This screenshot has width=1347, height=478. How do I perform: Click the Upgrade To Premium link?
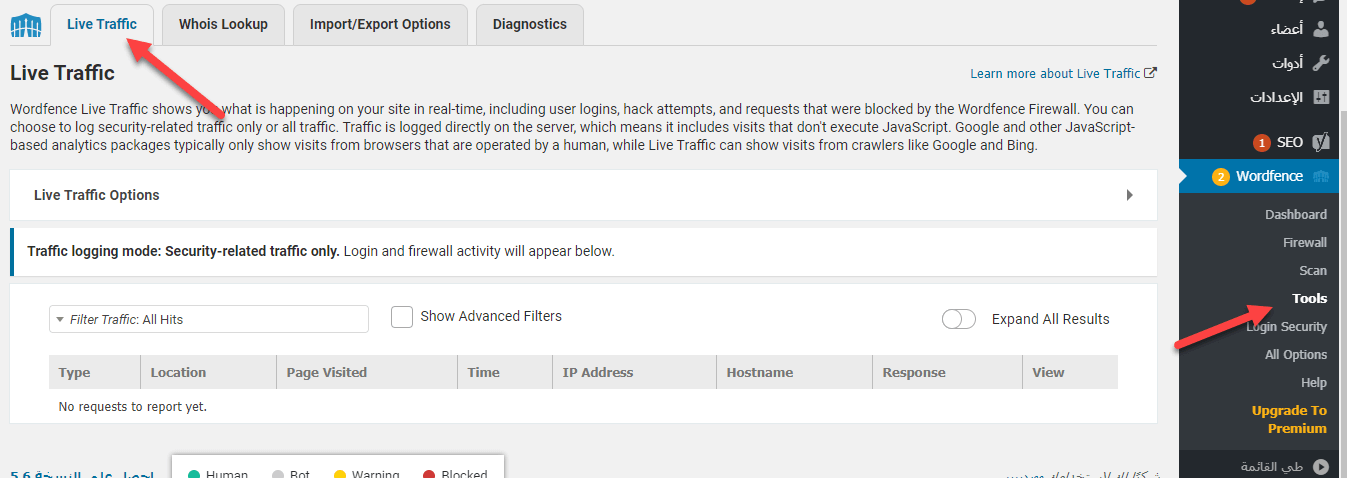[x=1289, y=419]
